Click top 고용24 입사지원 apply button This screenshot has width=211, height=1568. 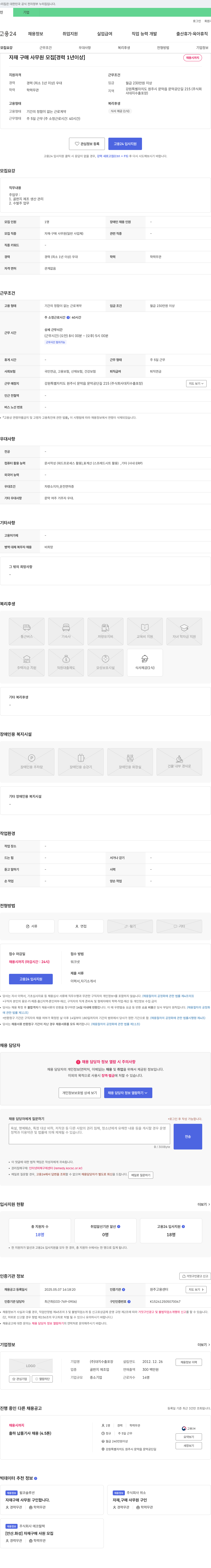[125, 144]
